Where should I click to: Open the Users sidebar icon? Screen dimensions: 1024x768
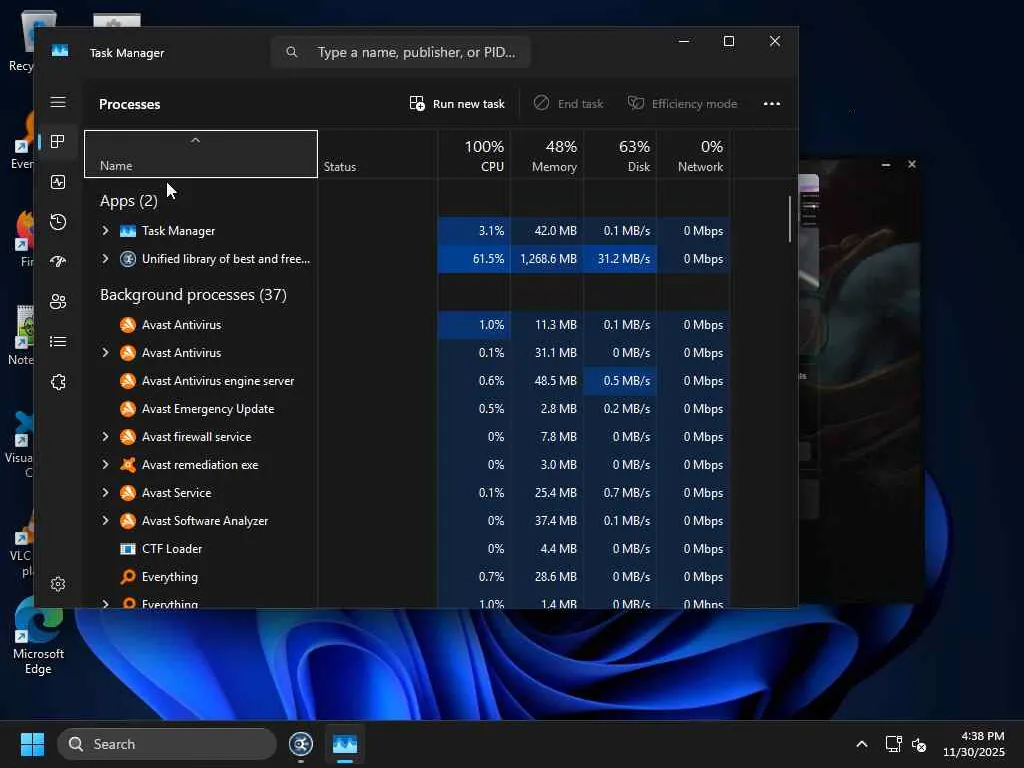click(58, 302)
